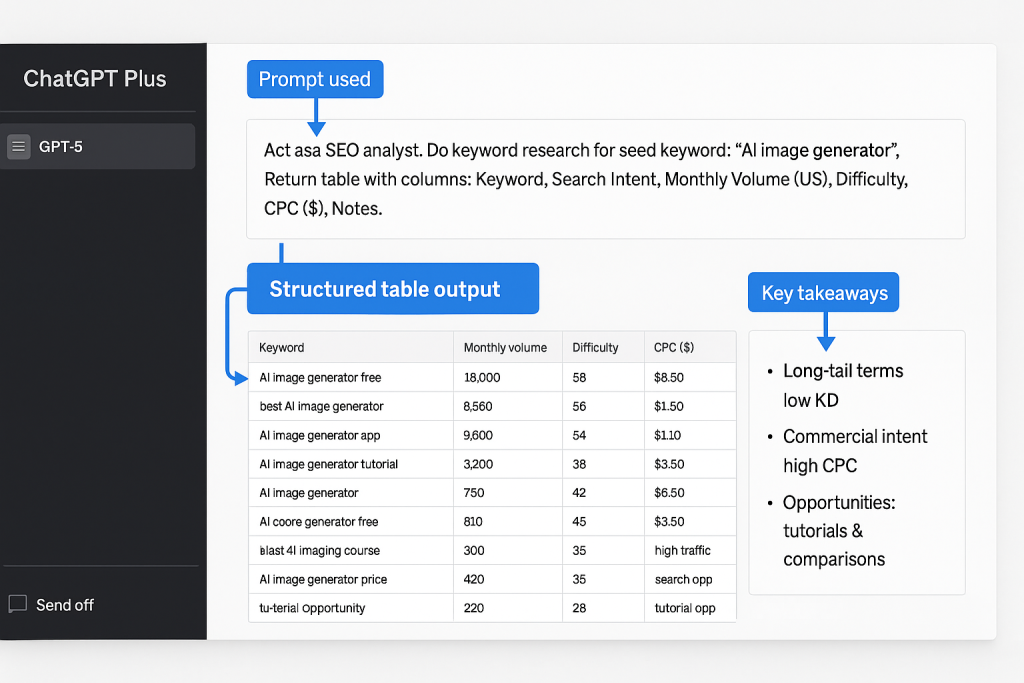Click the chat bubble icon beside Send off
The image size is (1024, 683).
pos(17,604)
